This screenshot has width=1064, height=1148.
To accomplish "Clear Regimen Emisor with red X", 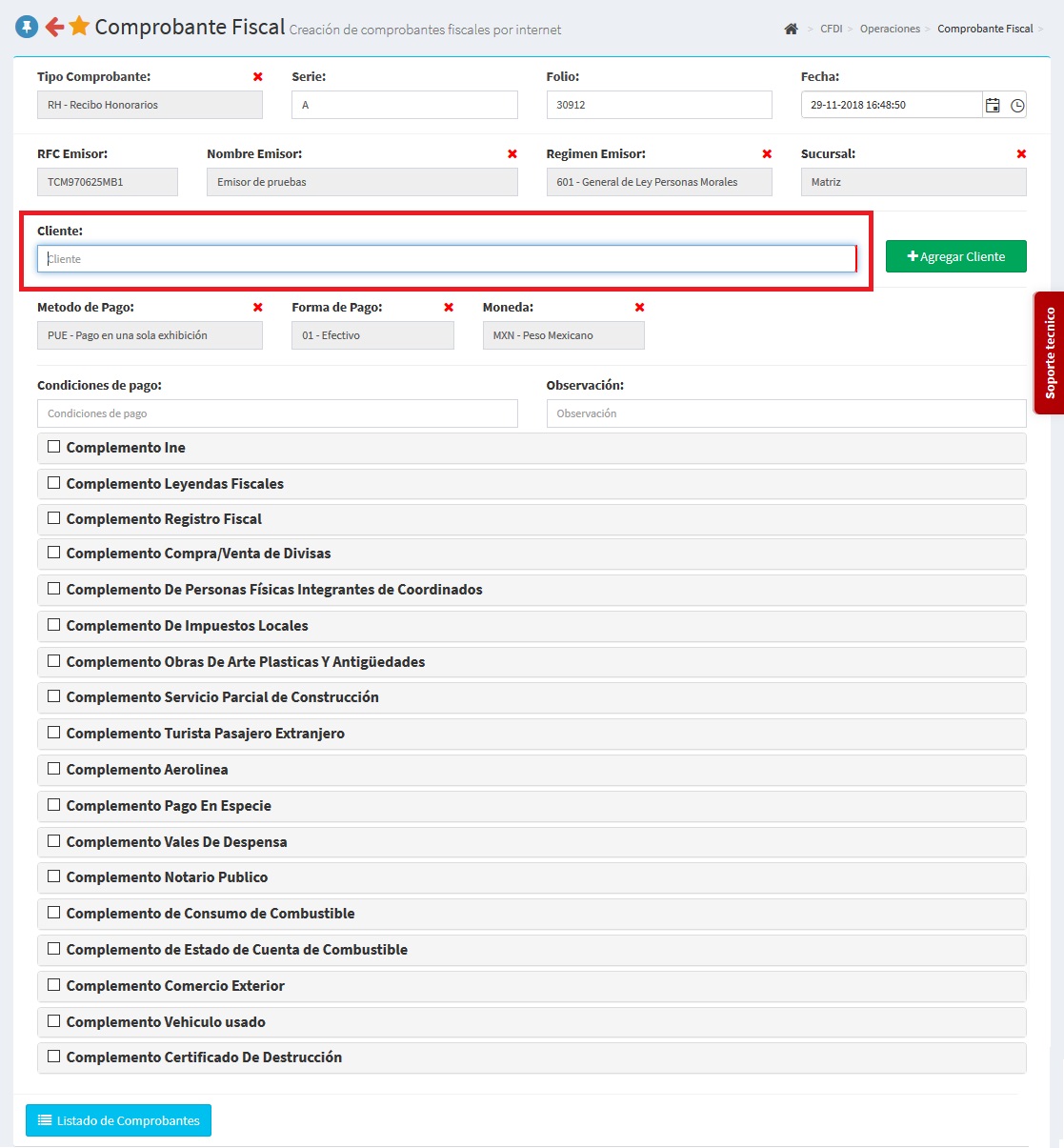I will [767, 153].
